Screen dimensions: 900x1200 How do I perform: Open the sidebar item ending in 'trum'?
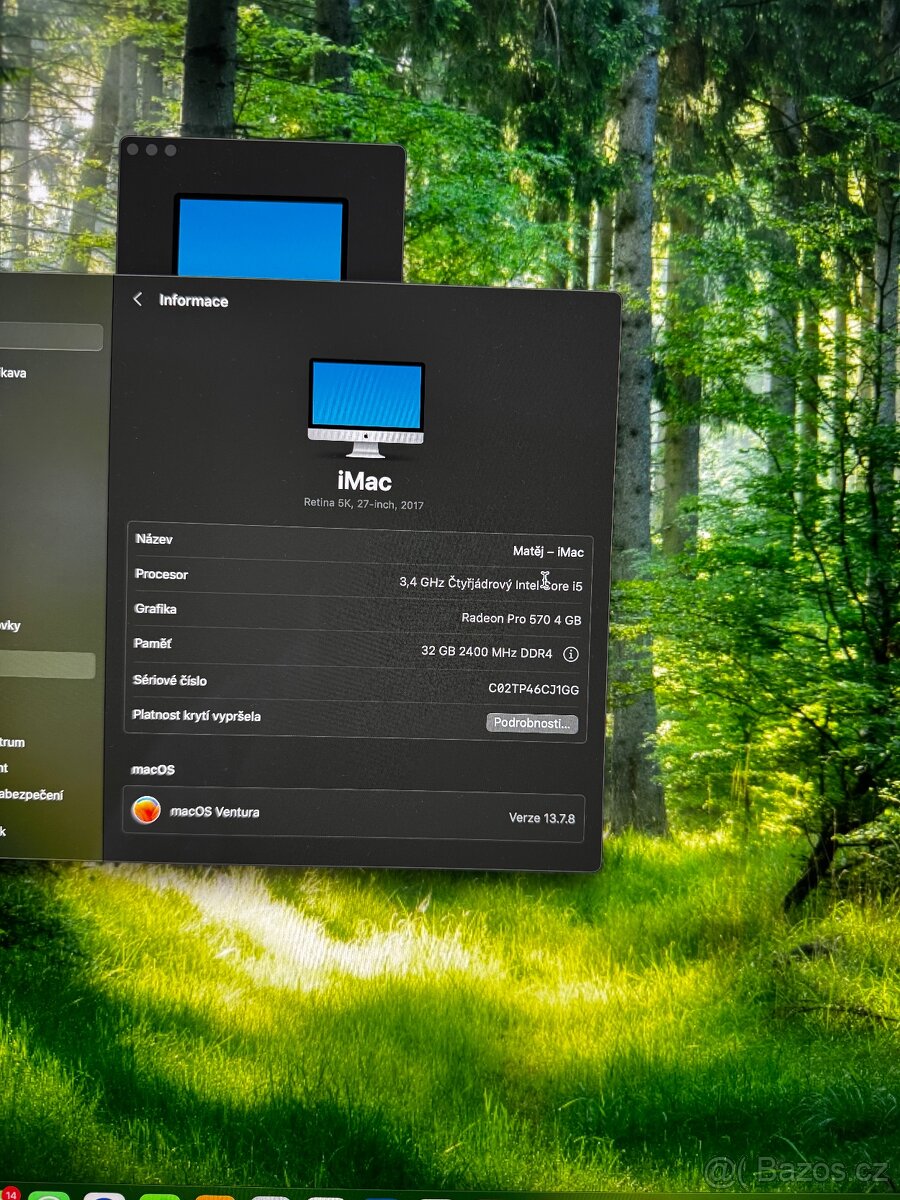(x=14, y=742)
